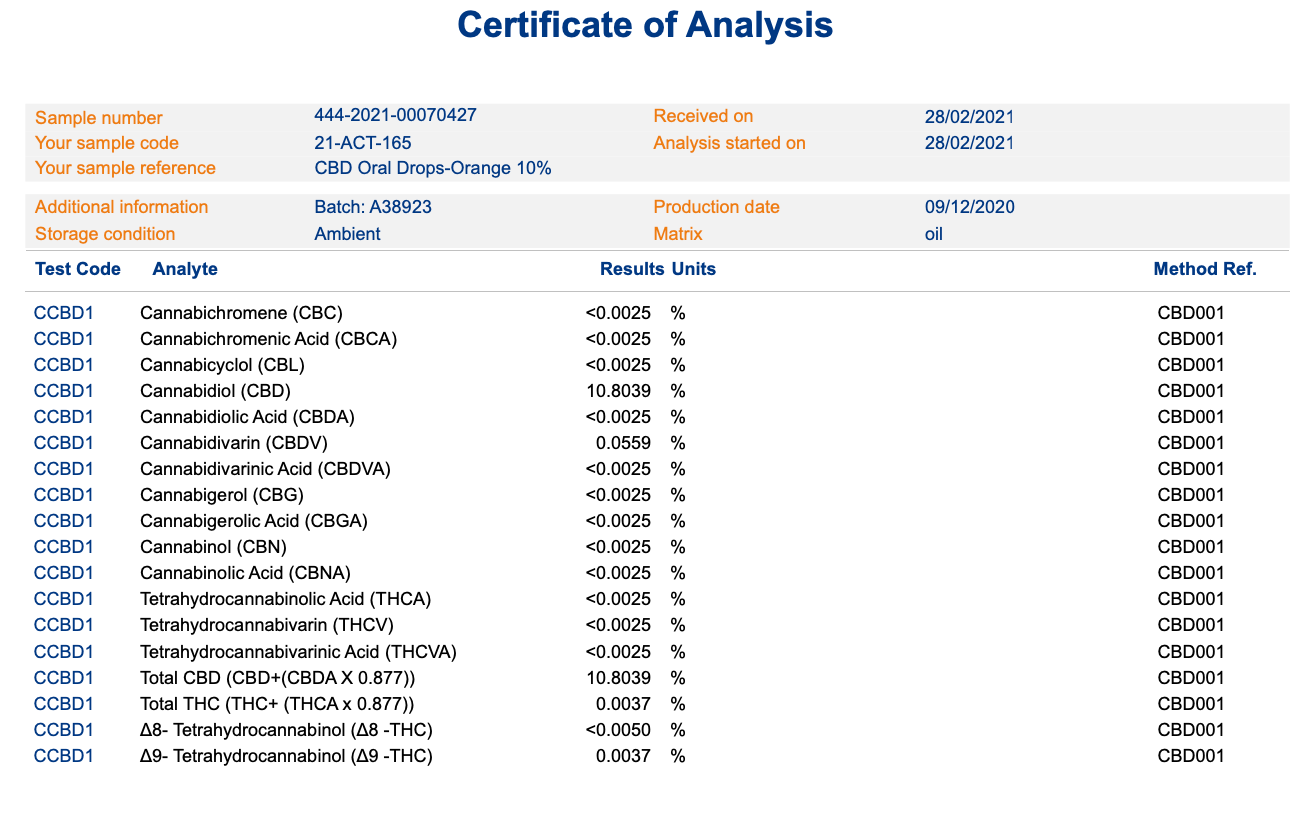Click Cannabidiolic Acid (CBDA) analyte

point(247,417)
